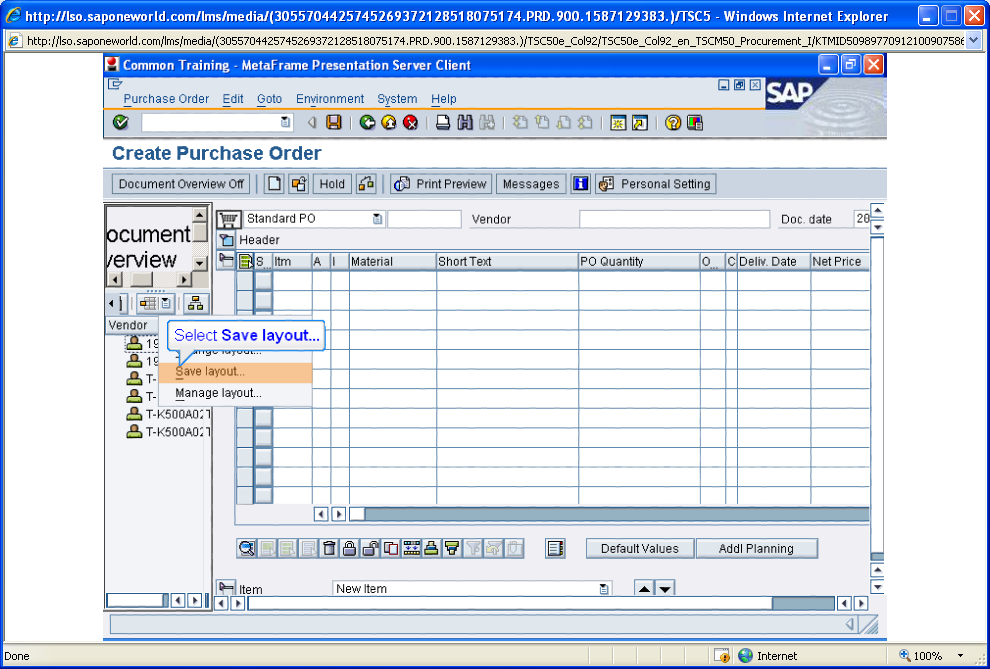Click the main screen bottom horizontal scrollbar thumb
The width and height of the screenshot is (990, 669).
tap(510, 603)
